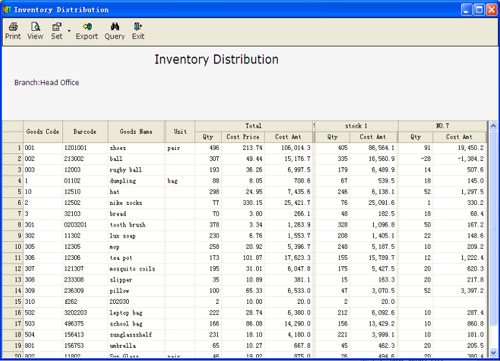This screenshot has width=500, height=361.
Task: Click the Unit column header
Action: [x=180, y=132]
